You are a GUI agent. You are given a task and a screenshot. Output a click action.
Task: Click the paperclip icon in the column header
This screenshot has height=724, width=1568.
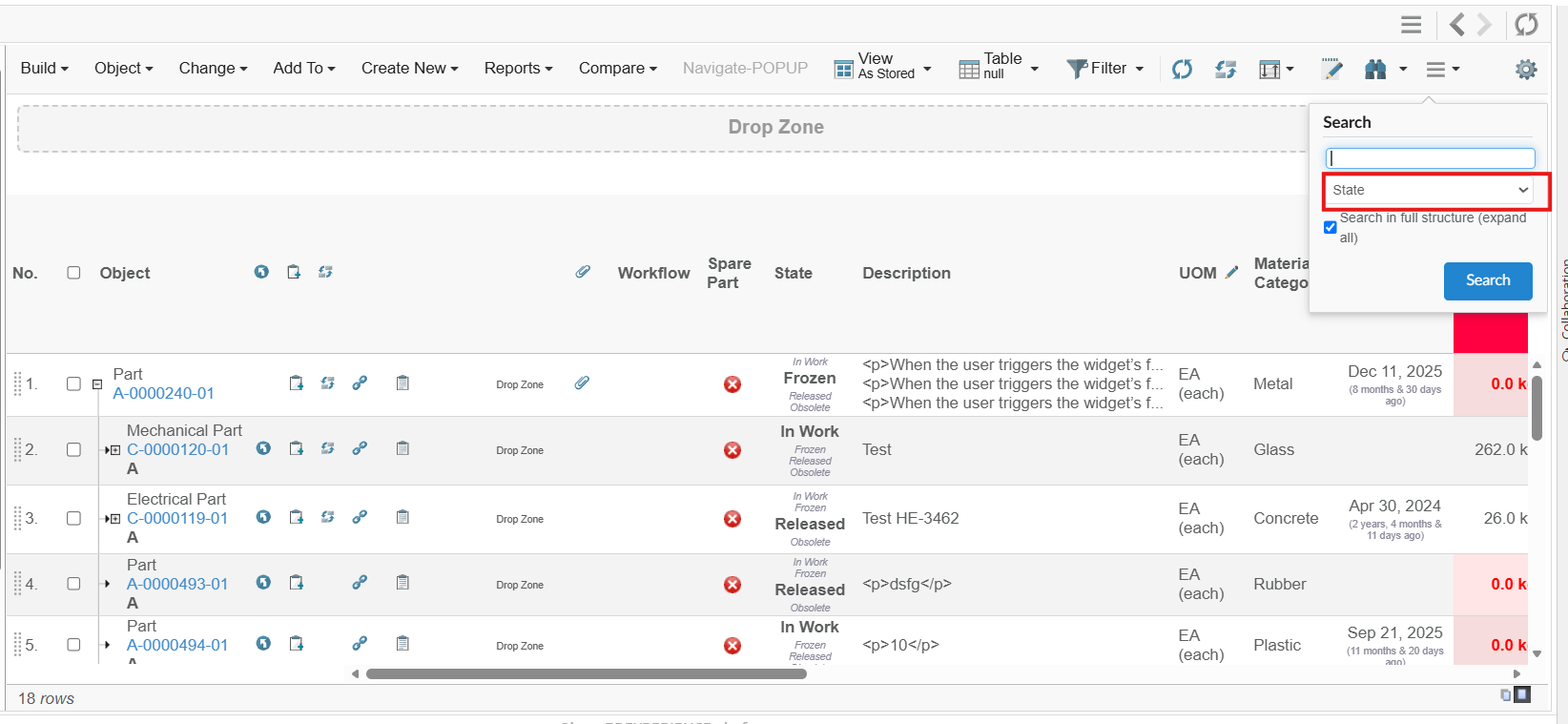pos(583,272)
